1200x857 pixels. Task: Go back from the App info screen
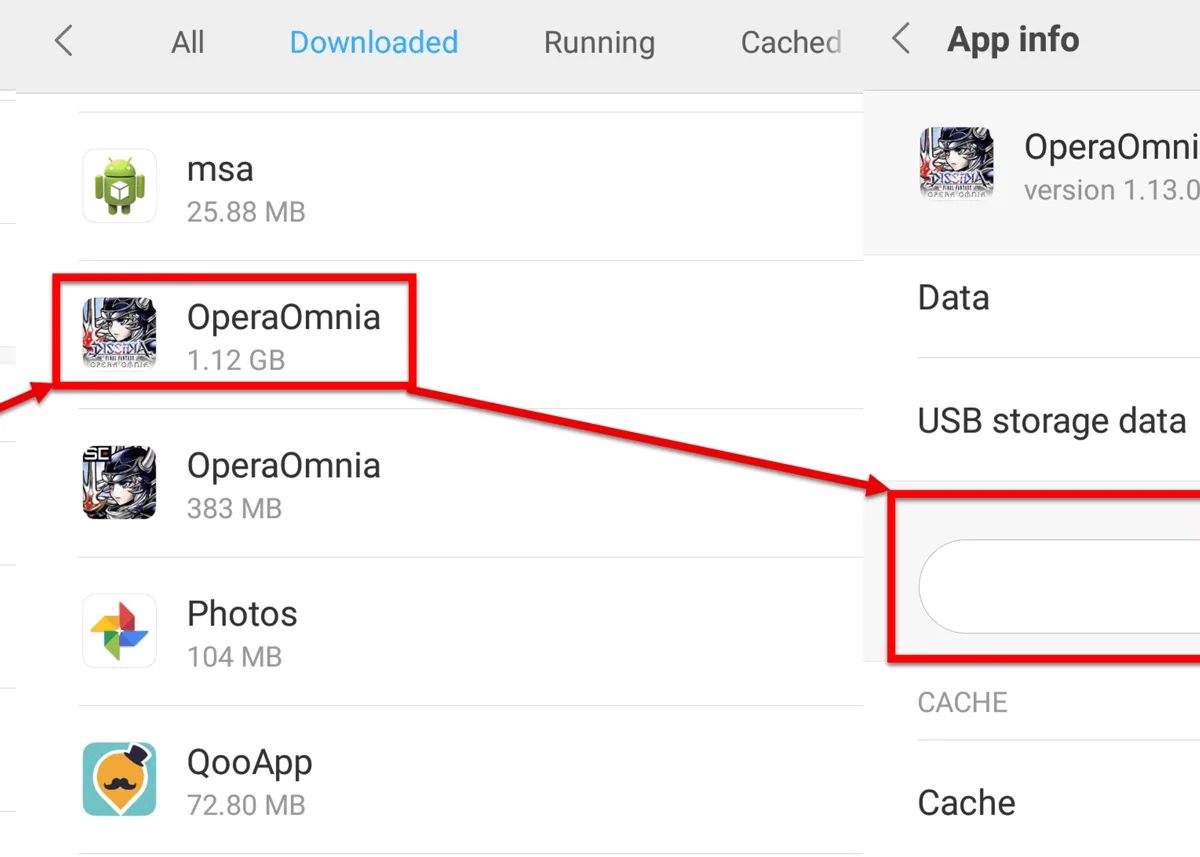tap(901, 40)
